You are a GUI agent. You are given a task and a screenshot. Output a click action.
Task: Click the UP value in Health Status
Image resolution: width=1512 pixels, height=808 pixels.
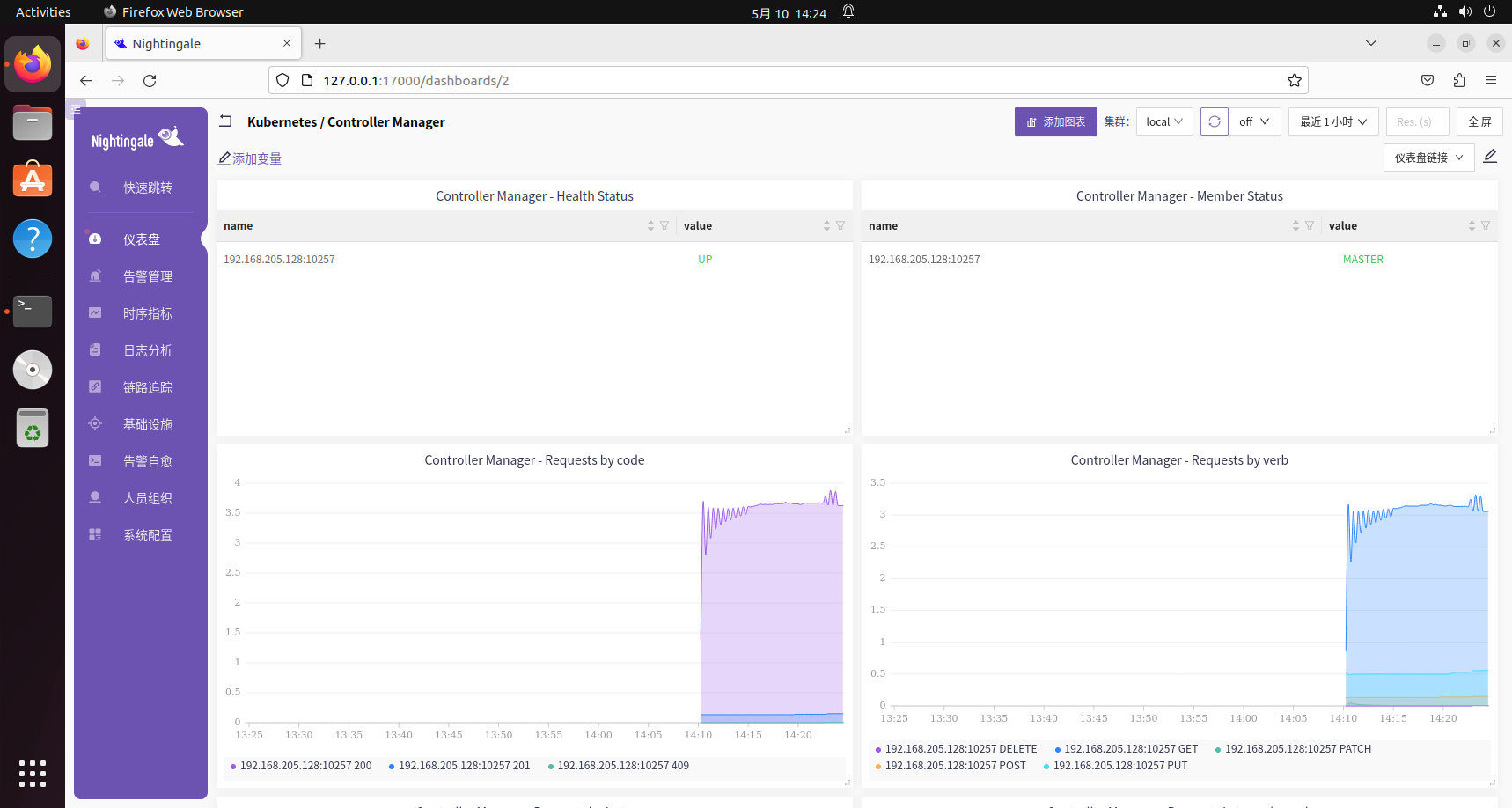(705, 260)
